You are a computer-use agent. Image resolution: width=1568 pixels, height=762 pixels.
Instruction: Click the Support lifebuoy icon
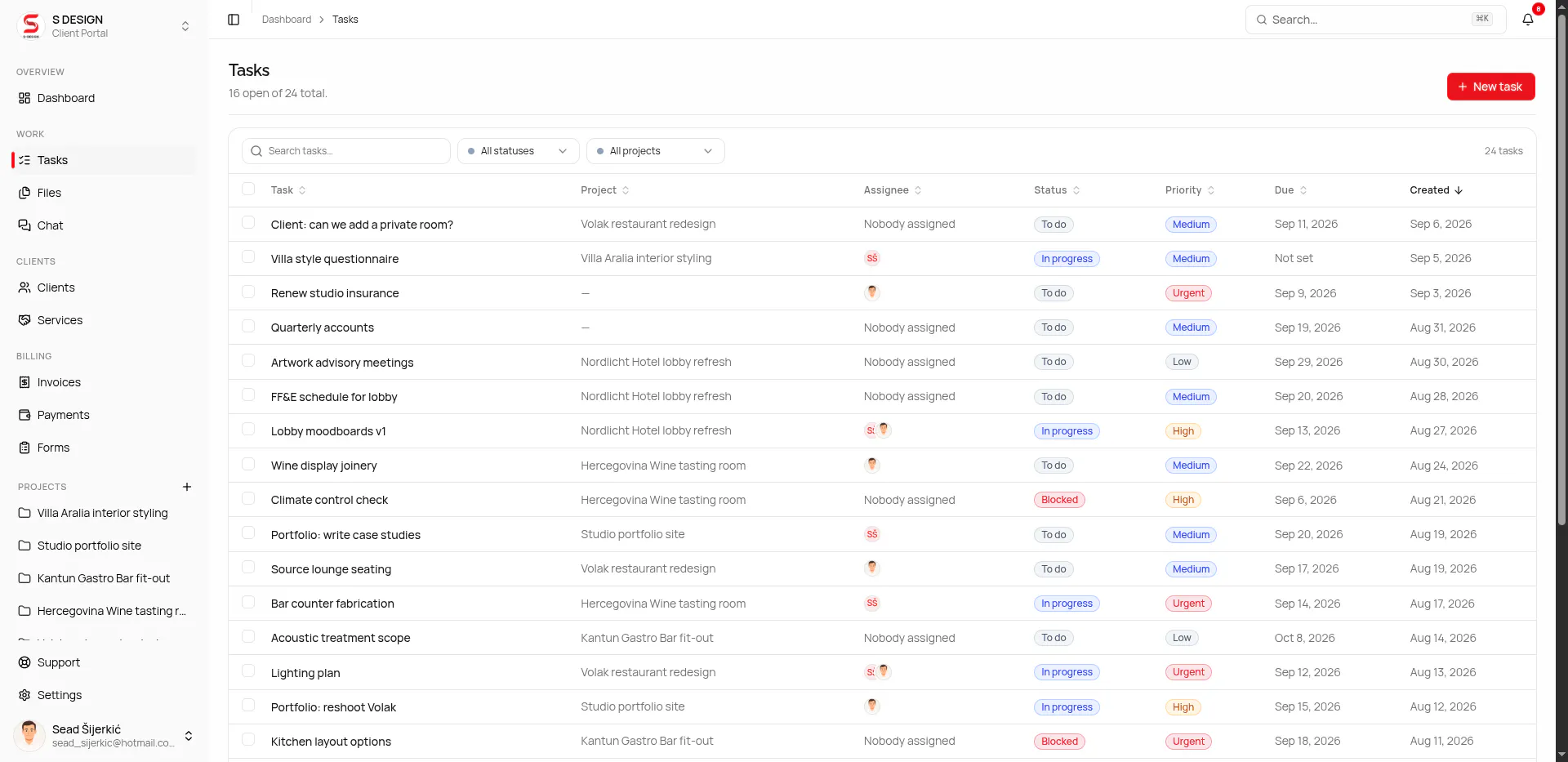point(24,662)
